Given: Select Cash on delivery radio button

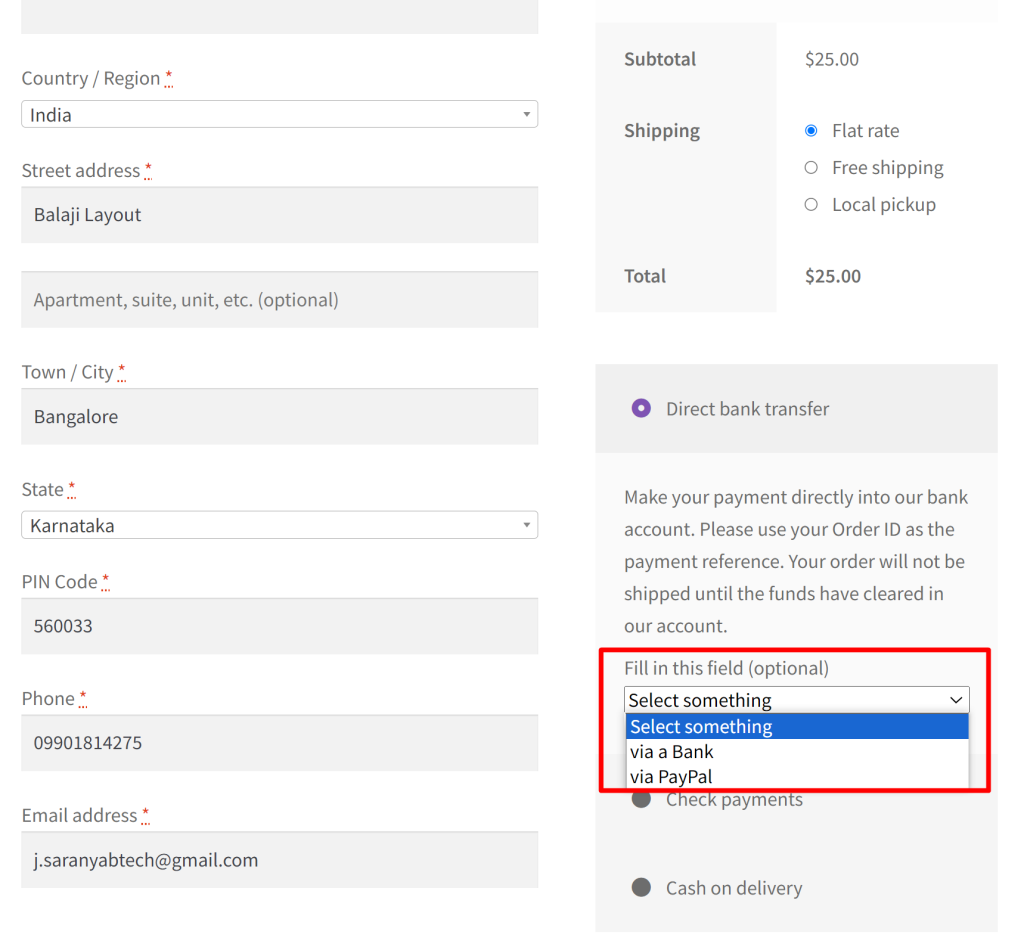Looking at the screenshot, I should (x=641, y=888).
